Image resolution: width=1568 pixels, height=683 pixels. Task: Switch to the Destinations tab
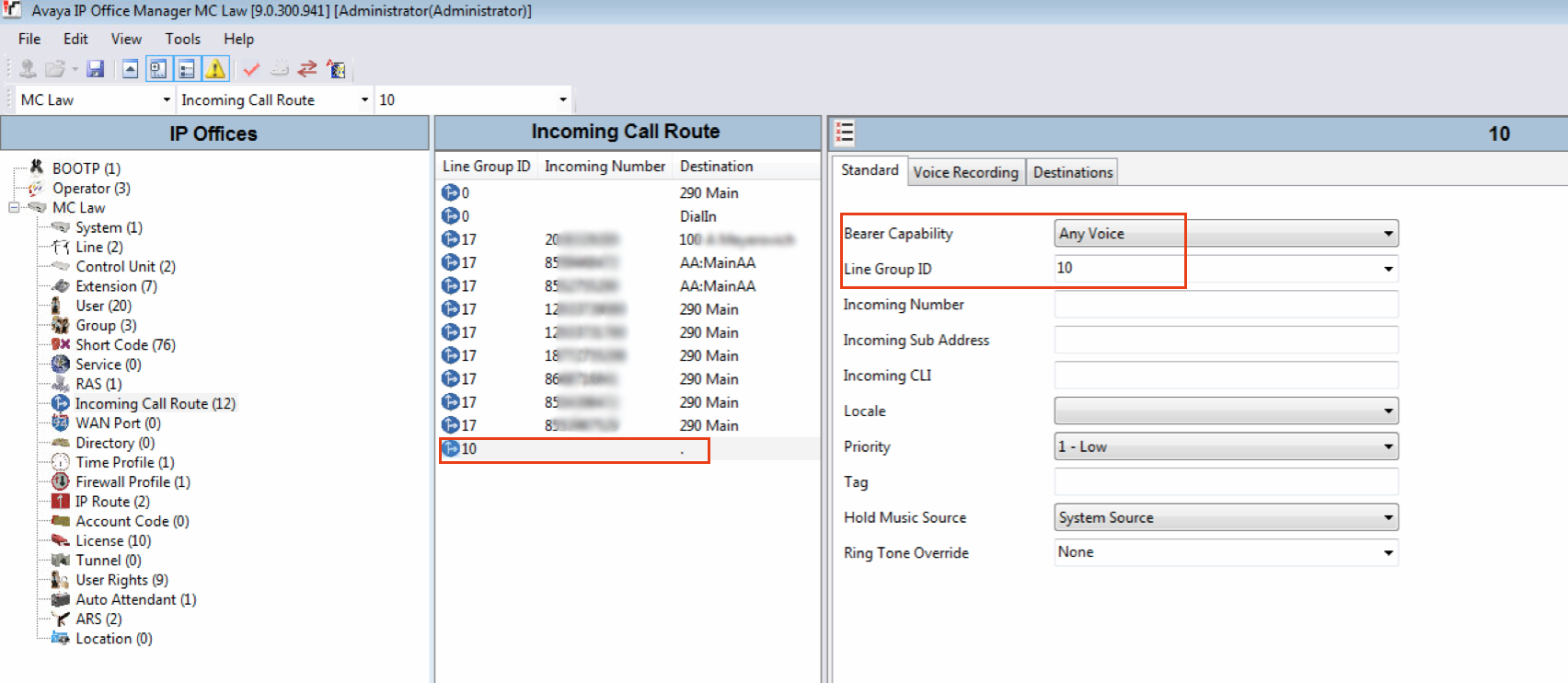coord(1073,172)
